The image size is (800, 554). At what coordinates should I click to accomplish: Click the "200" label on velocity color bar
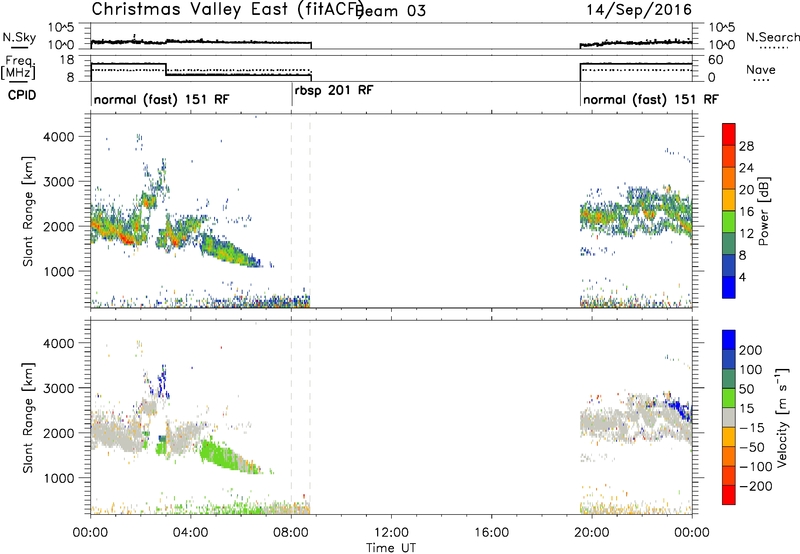[751, 350]
